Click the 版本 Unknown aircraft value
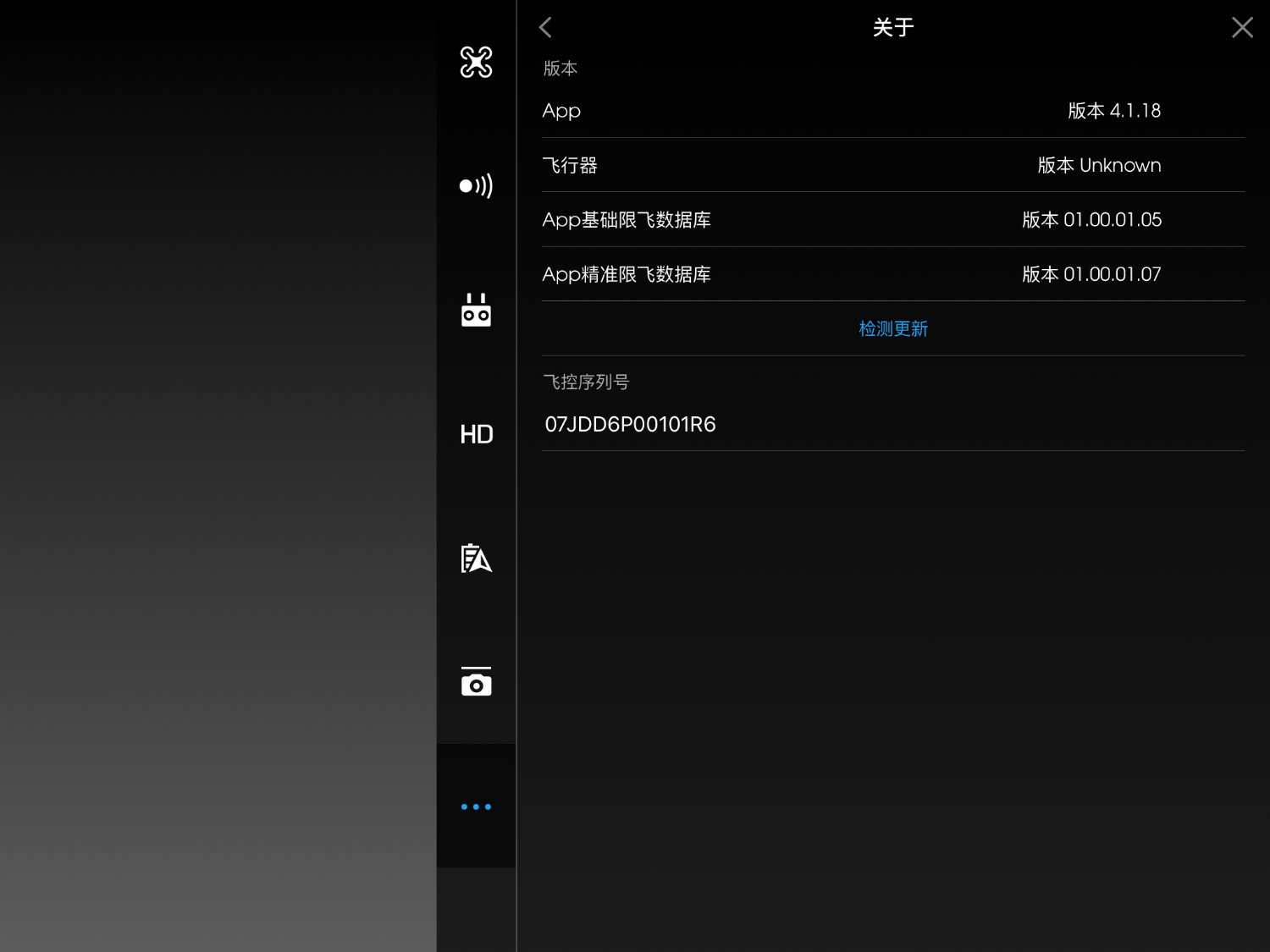Image resolution: width=1270 pixels, height=952 pixels. pos(1099,165)
